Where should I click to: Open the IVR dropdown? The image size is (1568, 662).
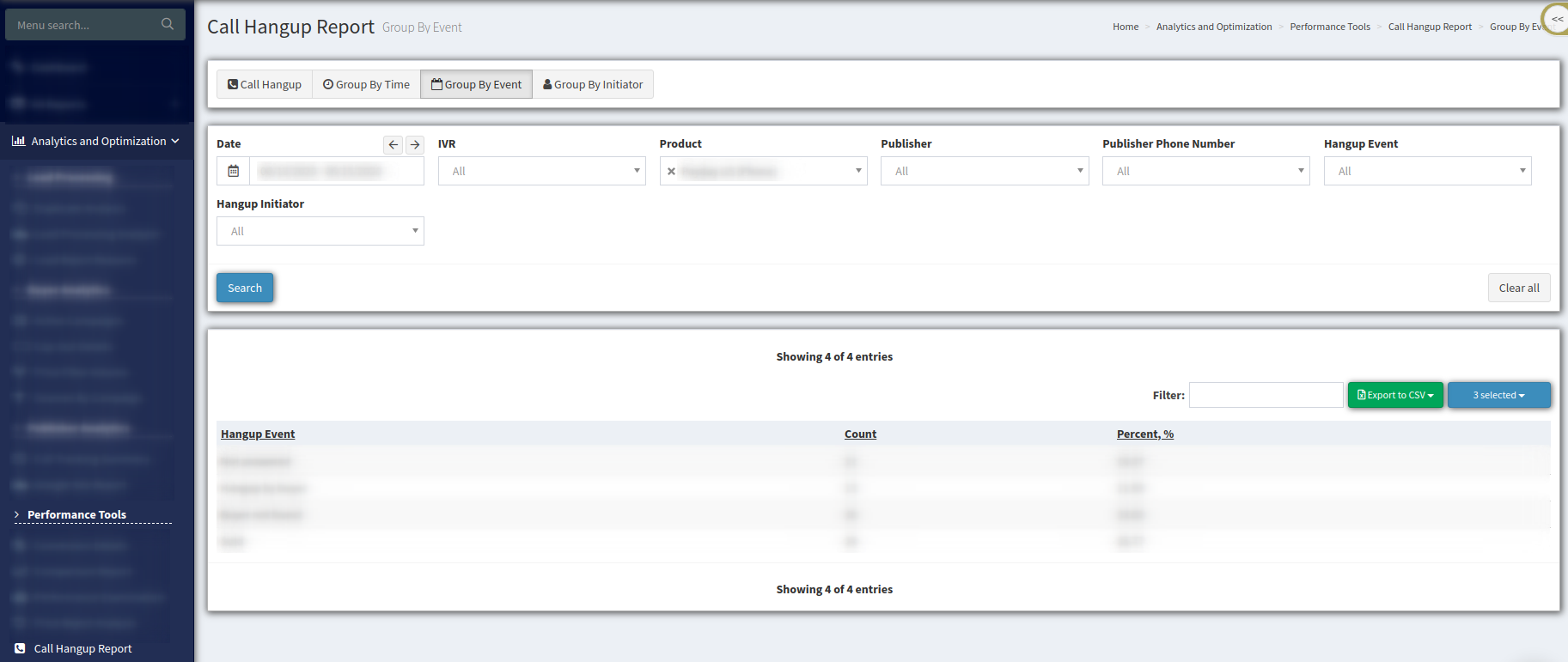(541, 171)
